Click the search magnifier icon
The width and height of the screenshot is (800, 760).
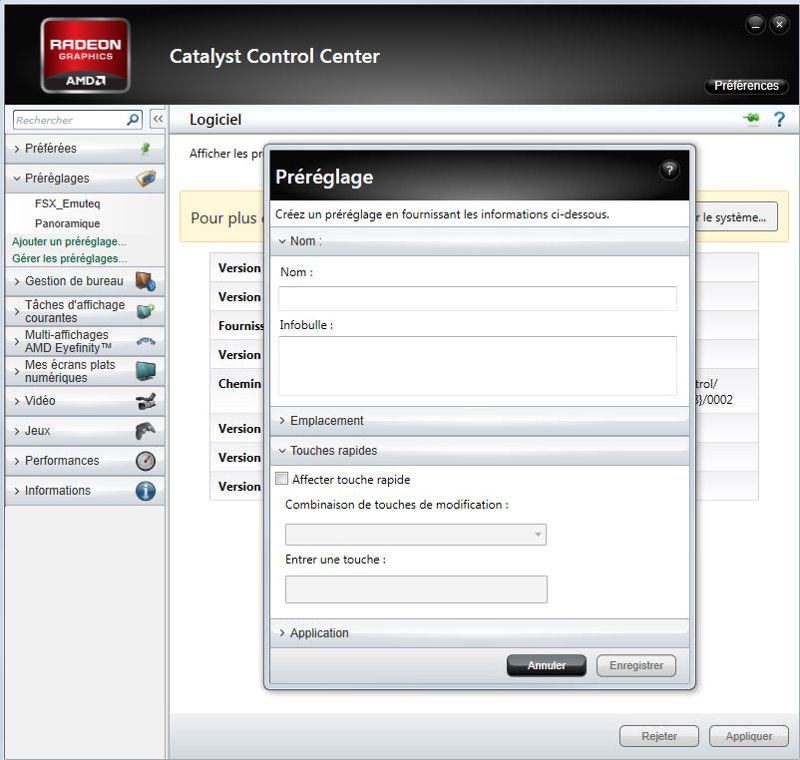[x=133, y=120]
